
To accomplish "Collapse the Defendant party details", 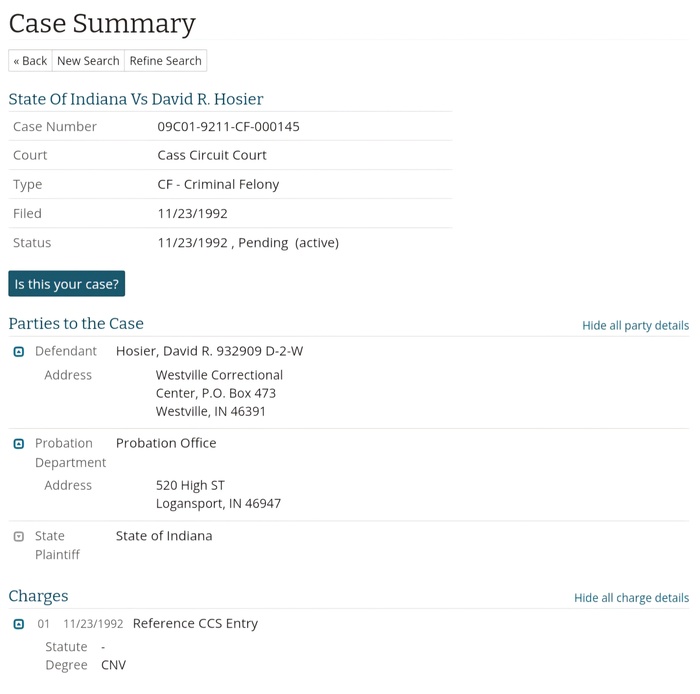I will [19, 352].
